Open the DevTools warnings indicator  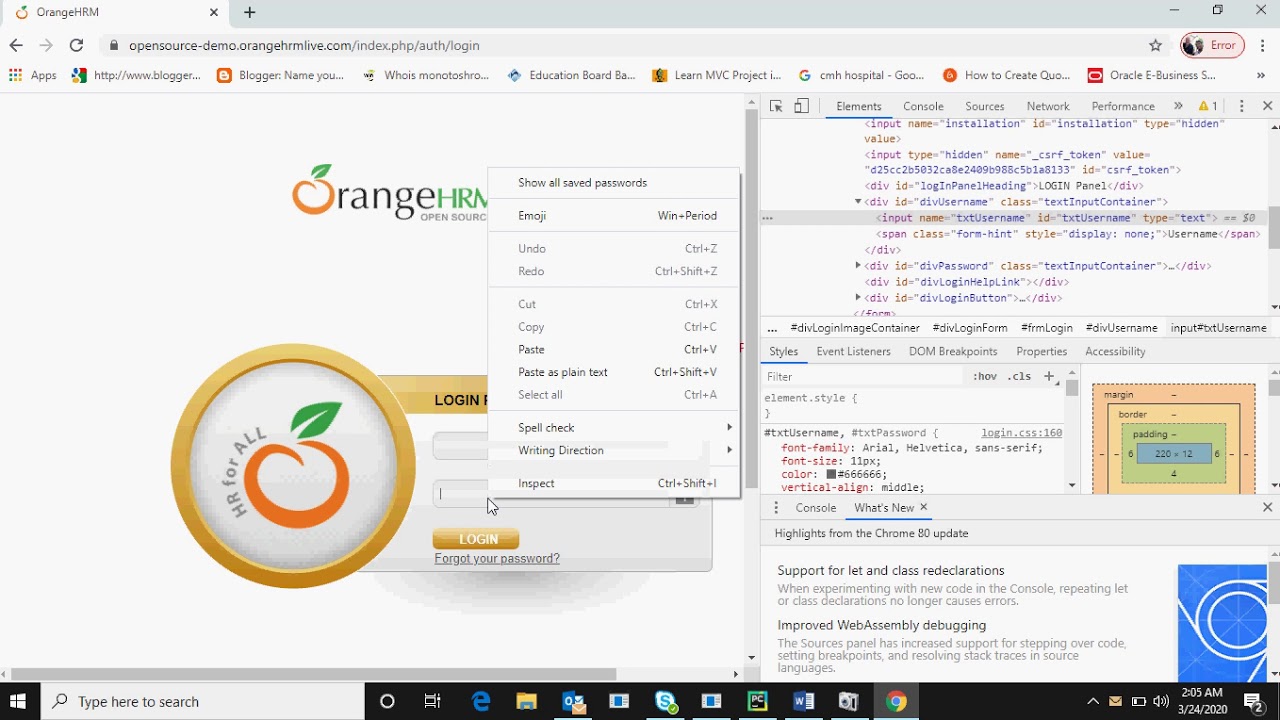click(1208, 106)
